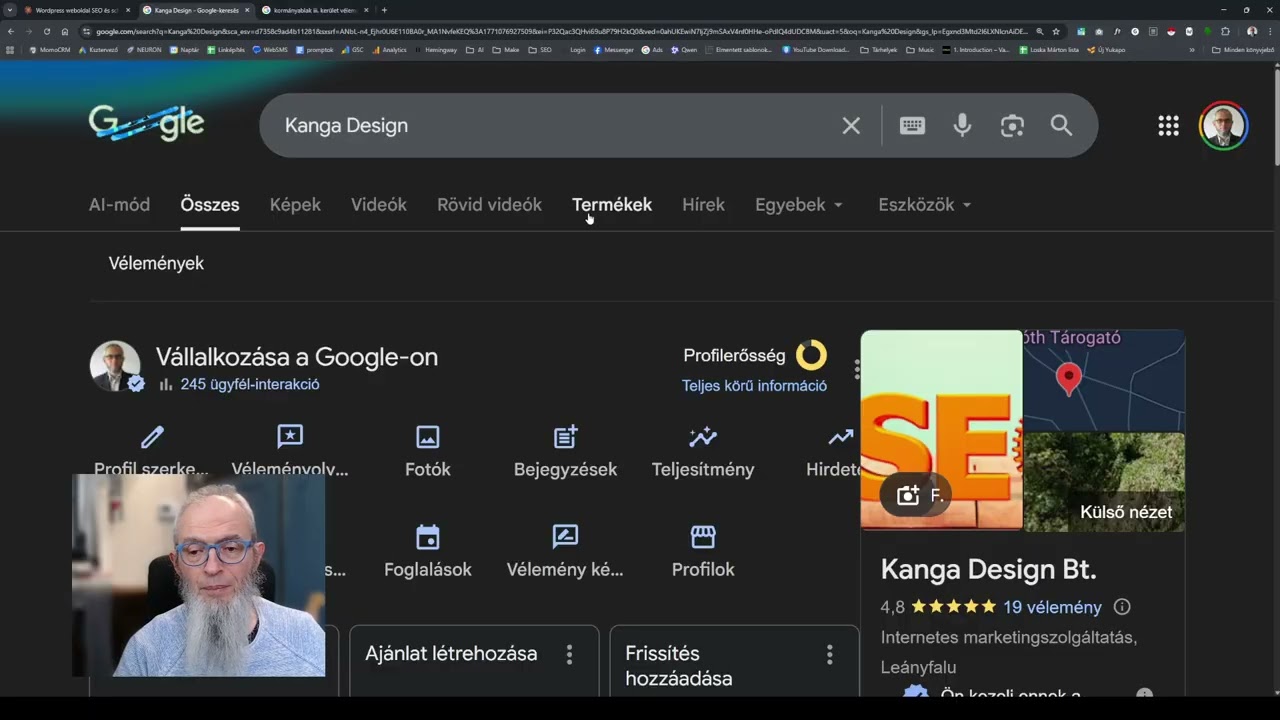
Task: Open the Minden könyvjelző folder
Action: 1243,49
